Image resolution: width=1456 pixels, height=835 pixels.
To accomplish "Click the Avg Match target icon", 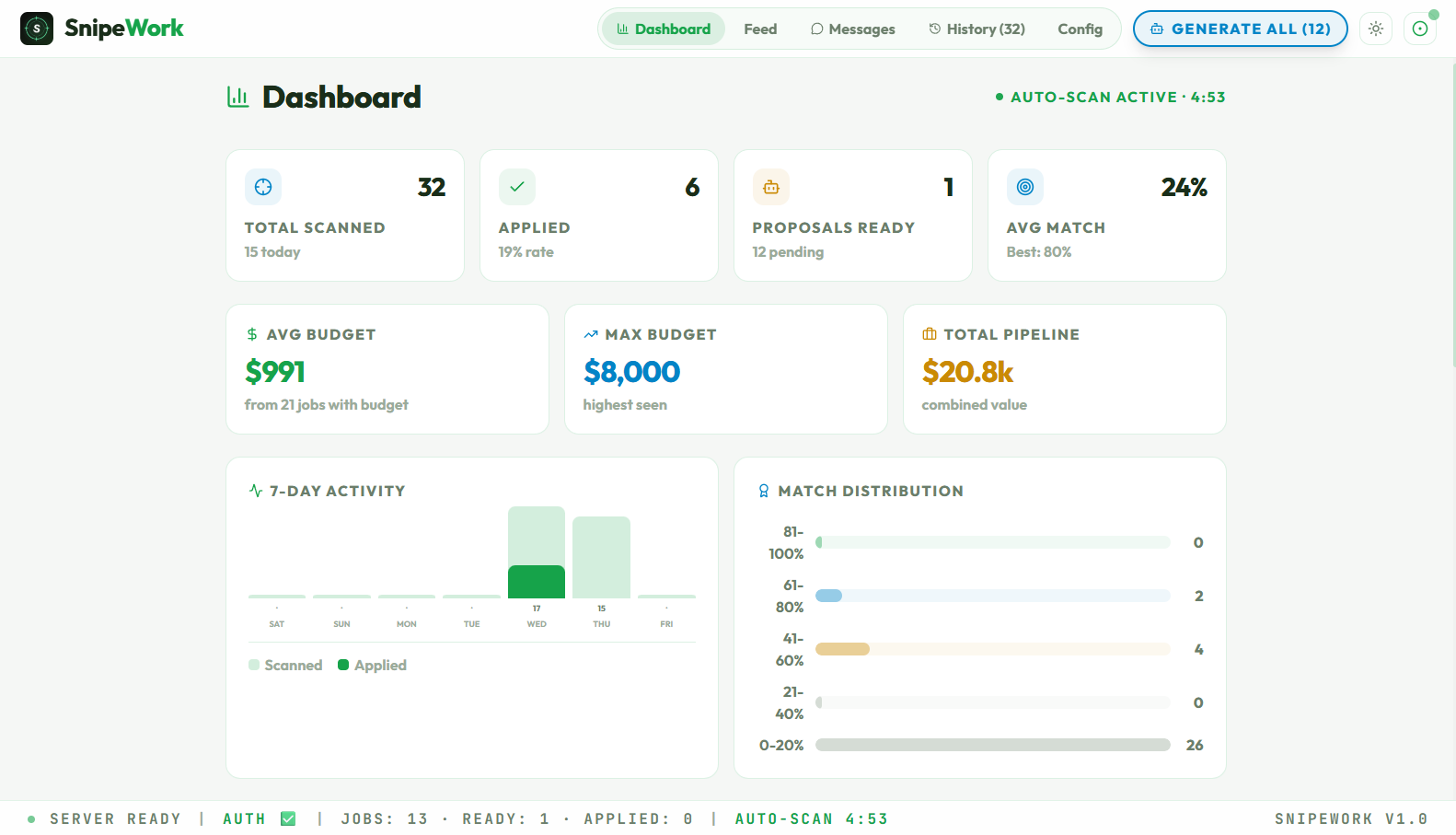I will 1025,187.
